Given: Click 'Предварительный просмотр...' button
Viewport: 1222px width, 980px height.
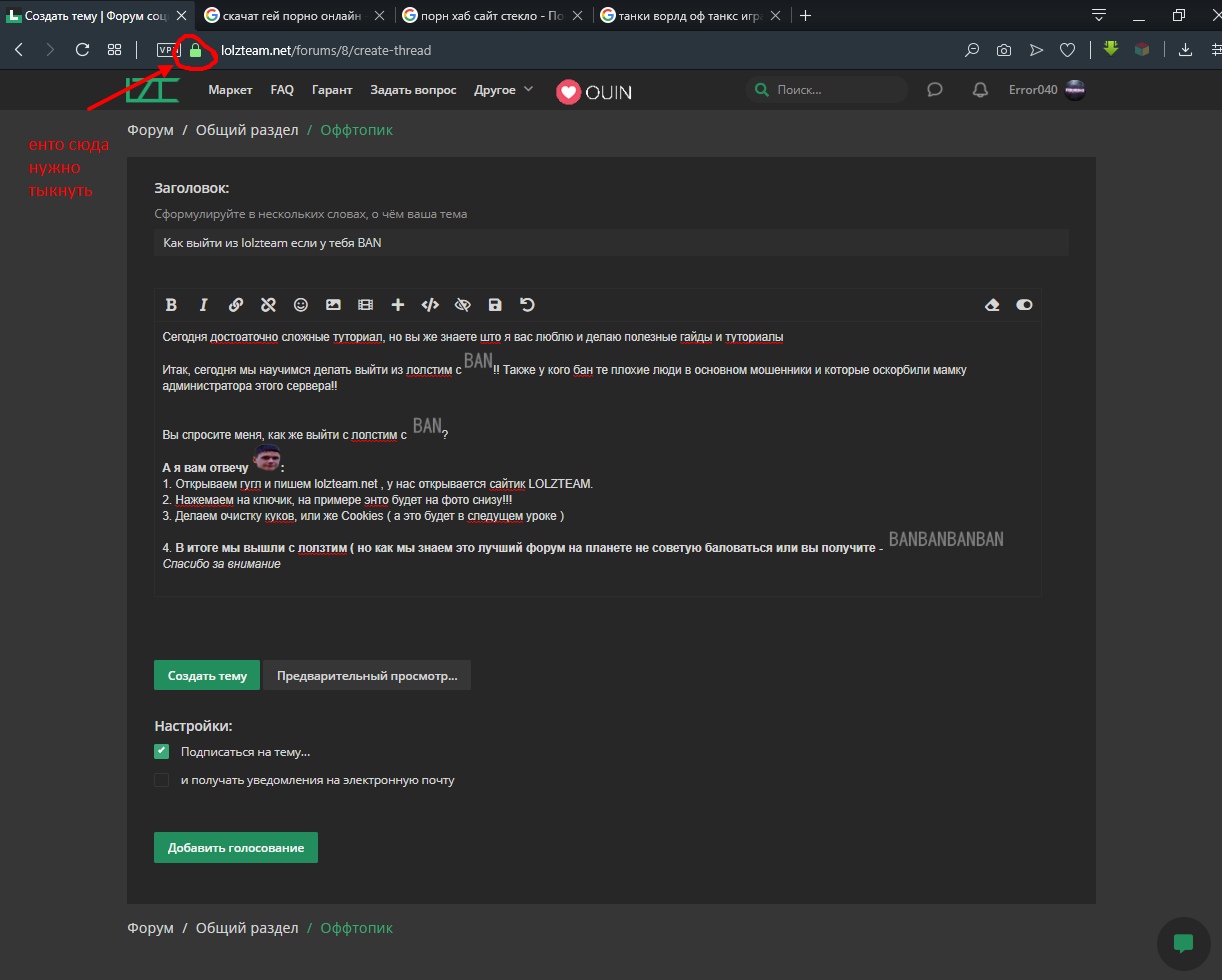Looking at the screenshot, I should coord(367,675).
